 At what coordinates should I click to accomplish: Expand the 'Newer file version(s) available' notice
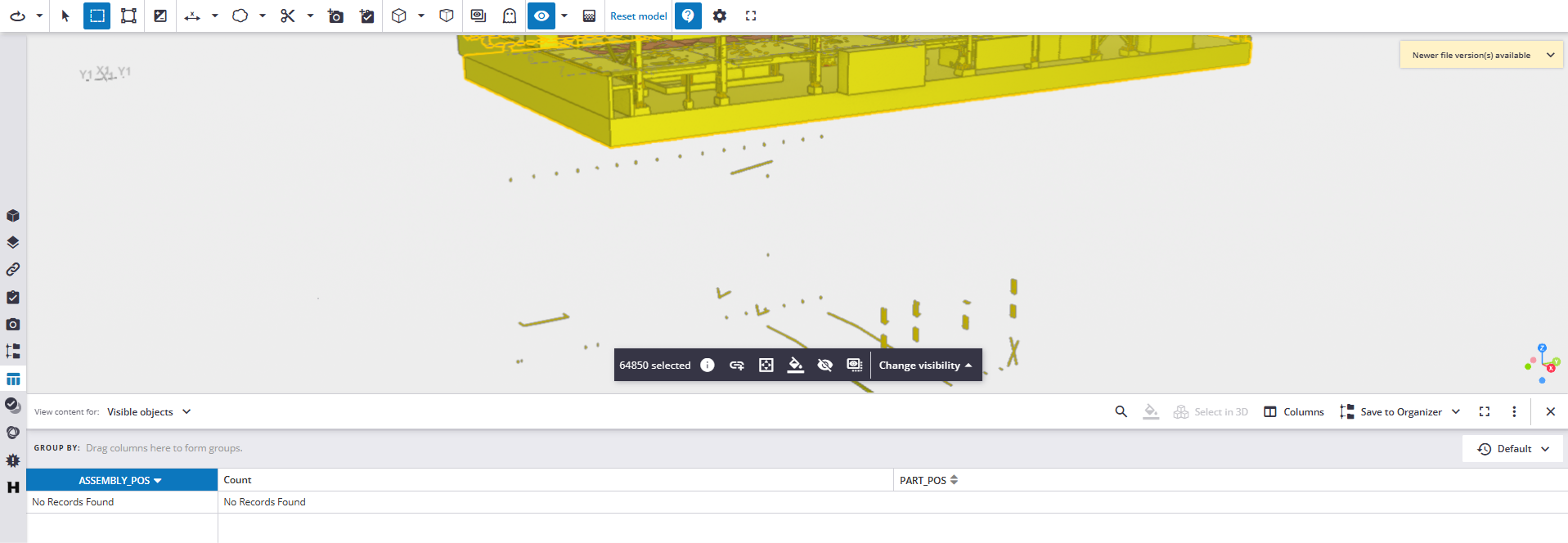(1550, 55)
